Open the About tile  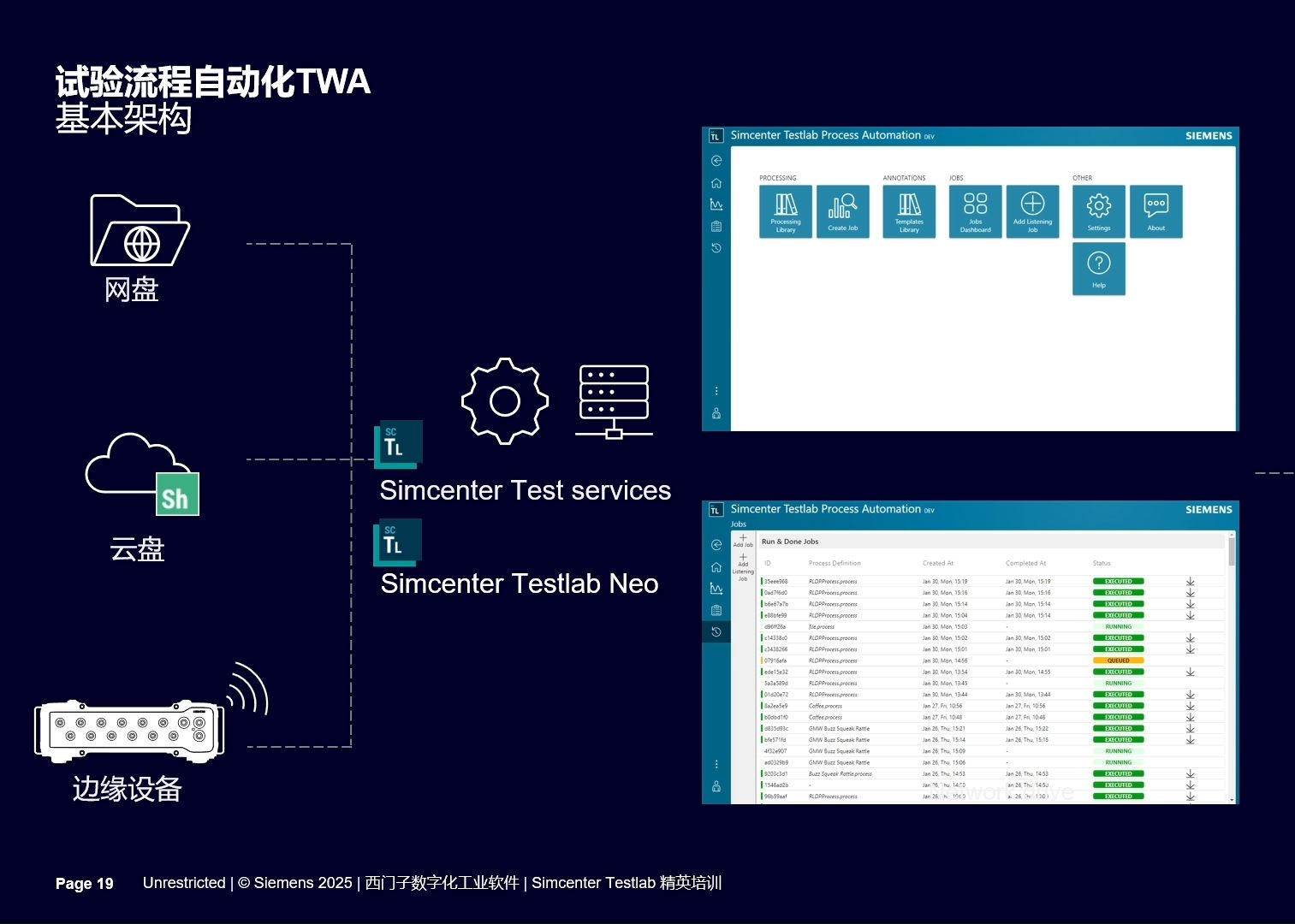tap(1155, 211)
